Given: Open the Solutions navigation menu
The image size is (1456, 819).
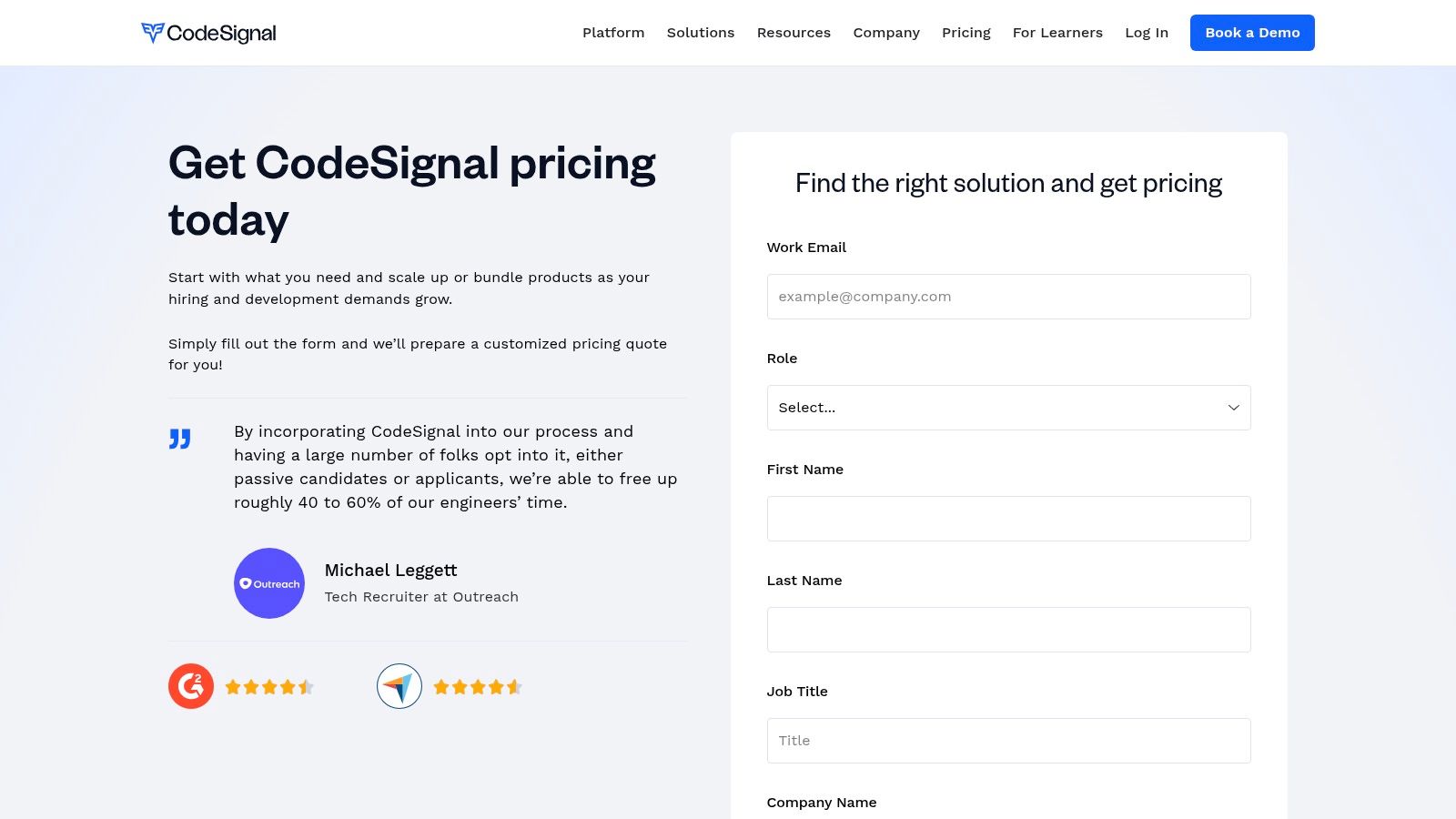Looking at the screenshot, I should (701, 33).
